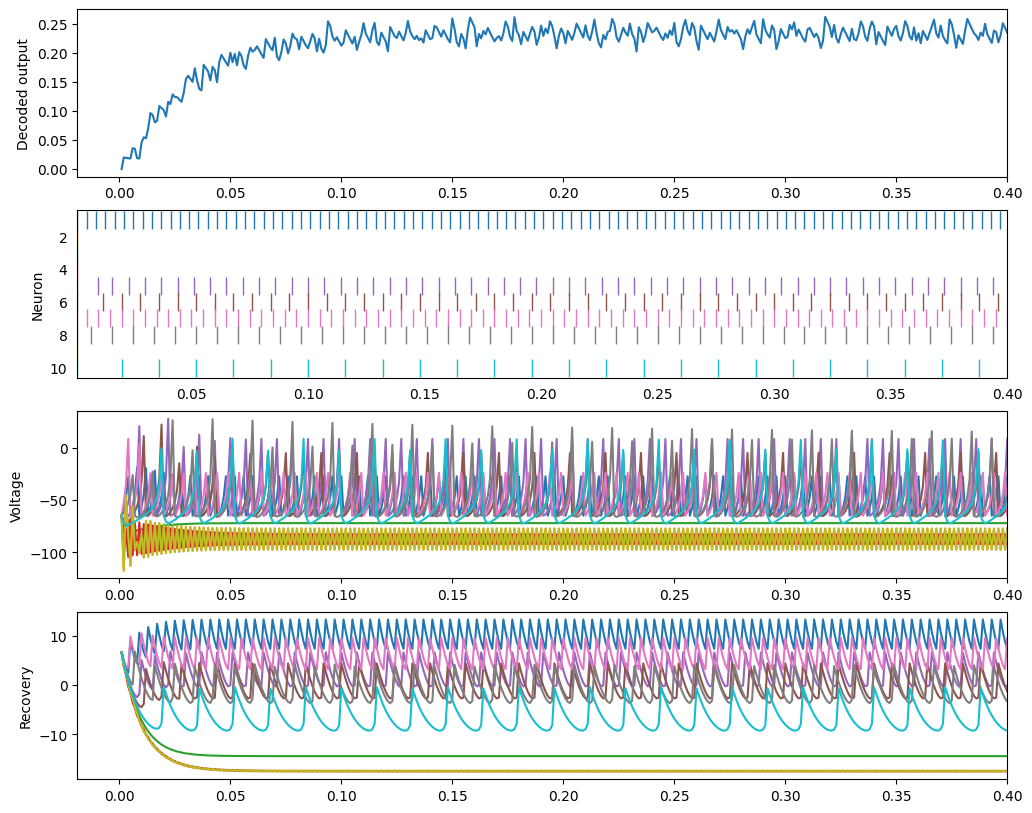
Task: Pick y-axis tick 10 on Neuron raster plot
Action: [59, 369]
